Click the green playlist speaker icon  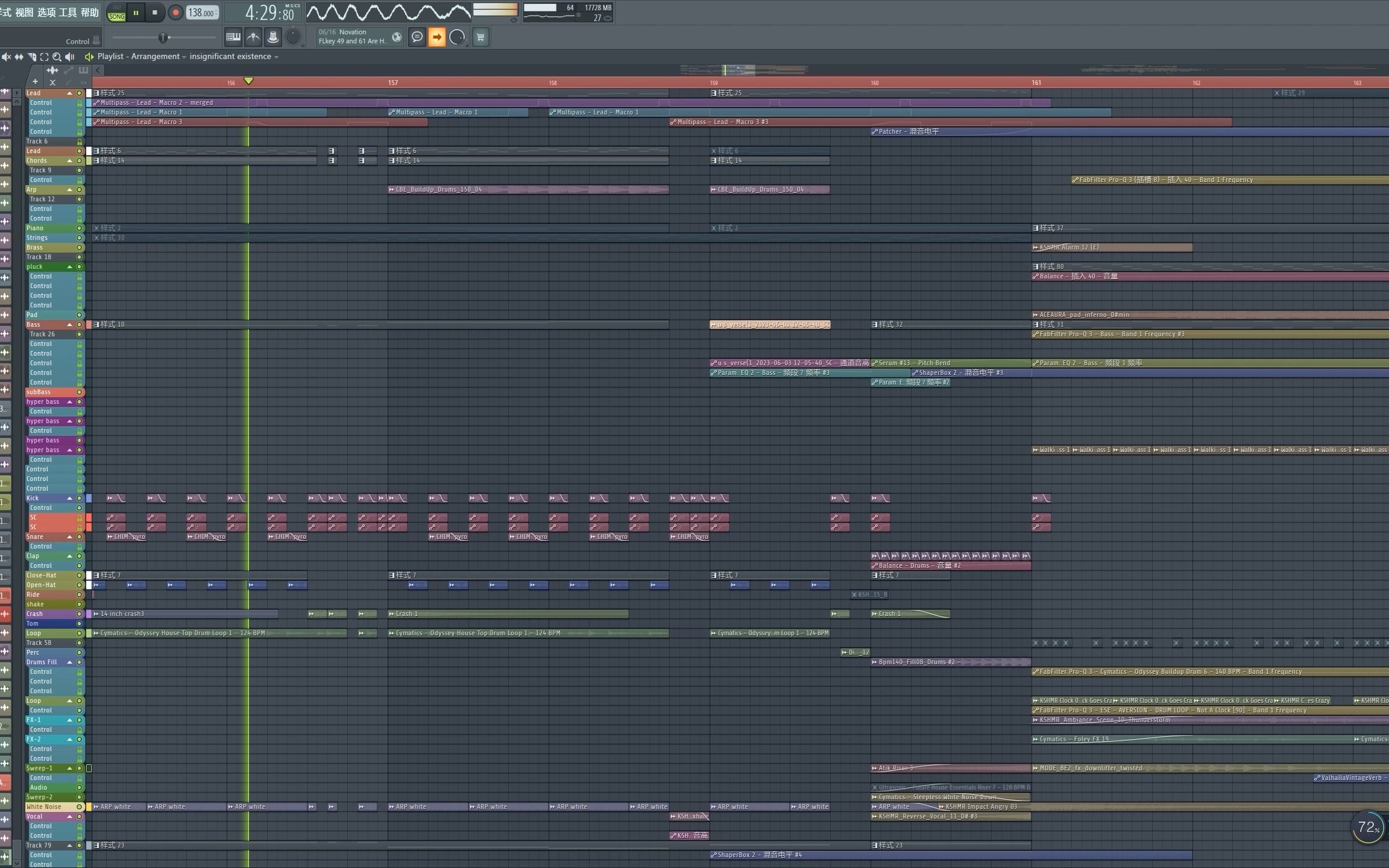pos(89,57)
